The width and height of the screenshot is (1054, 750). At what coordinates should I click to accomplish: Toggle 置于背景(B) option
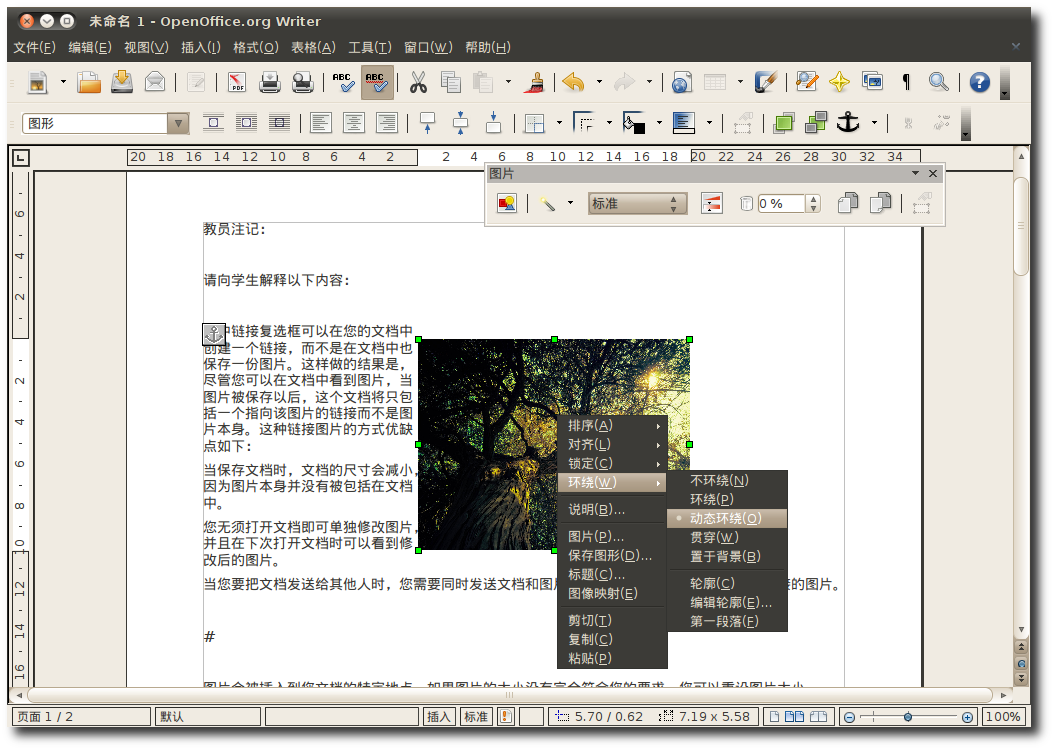pyautogui.click(x=727, y=556)
